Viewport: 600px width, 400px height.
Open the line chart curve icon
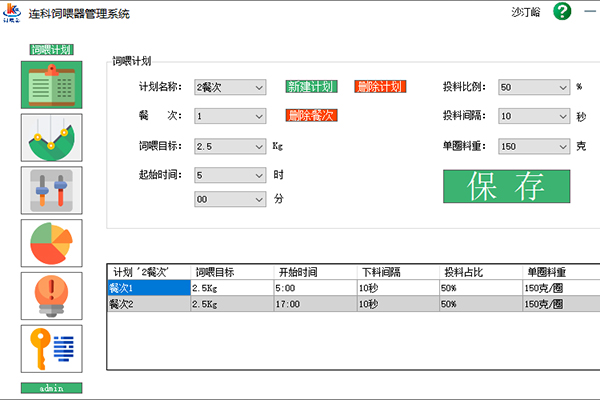[x=51, y=137]
